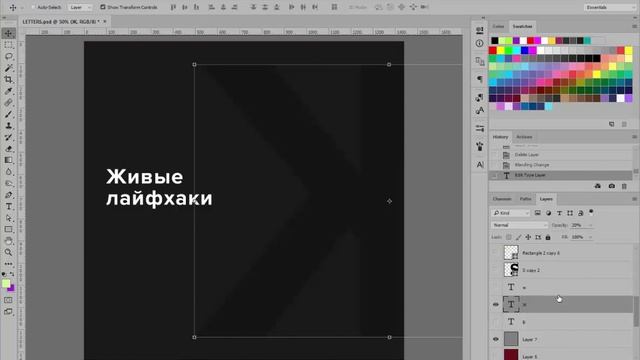Select the Path Selection tool

9,218
